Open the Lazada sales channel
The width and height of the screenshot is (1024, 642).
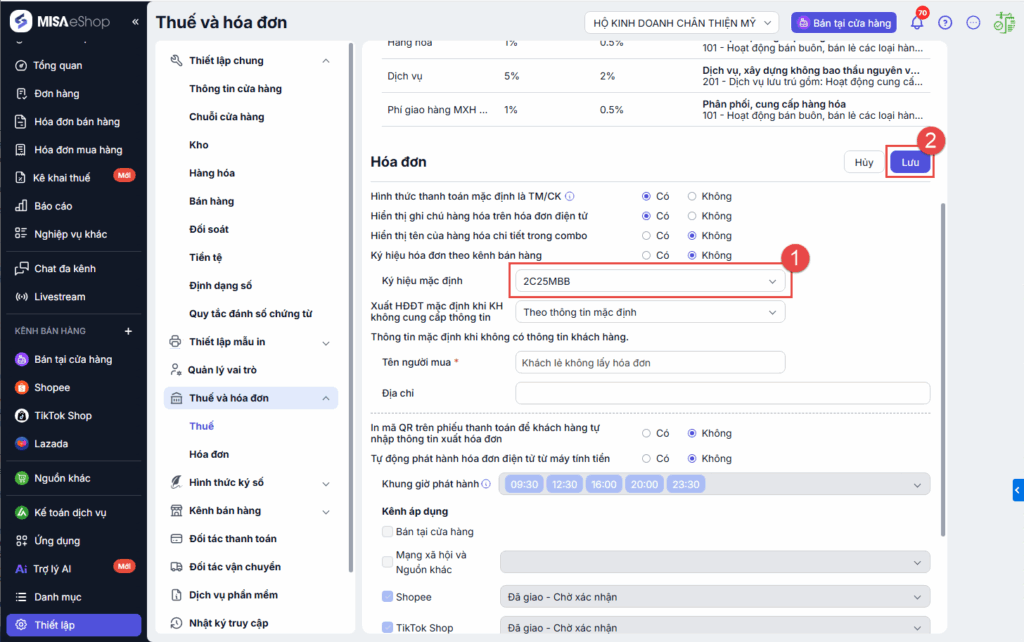pos(51,443)
